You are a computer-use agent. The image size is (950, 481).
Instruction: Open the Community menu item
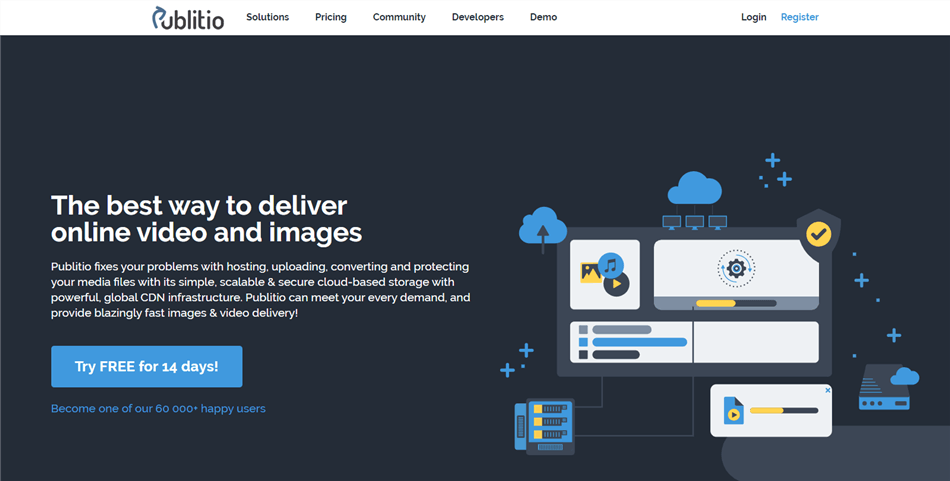click(399, 17)
